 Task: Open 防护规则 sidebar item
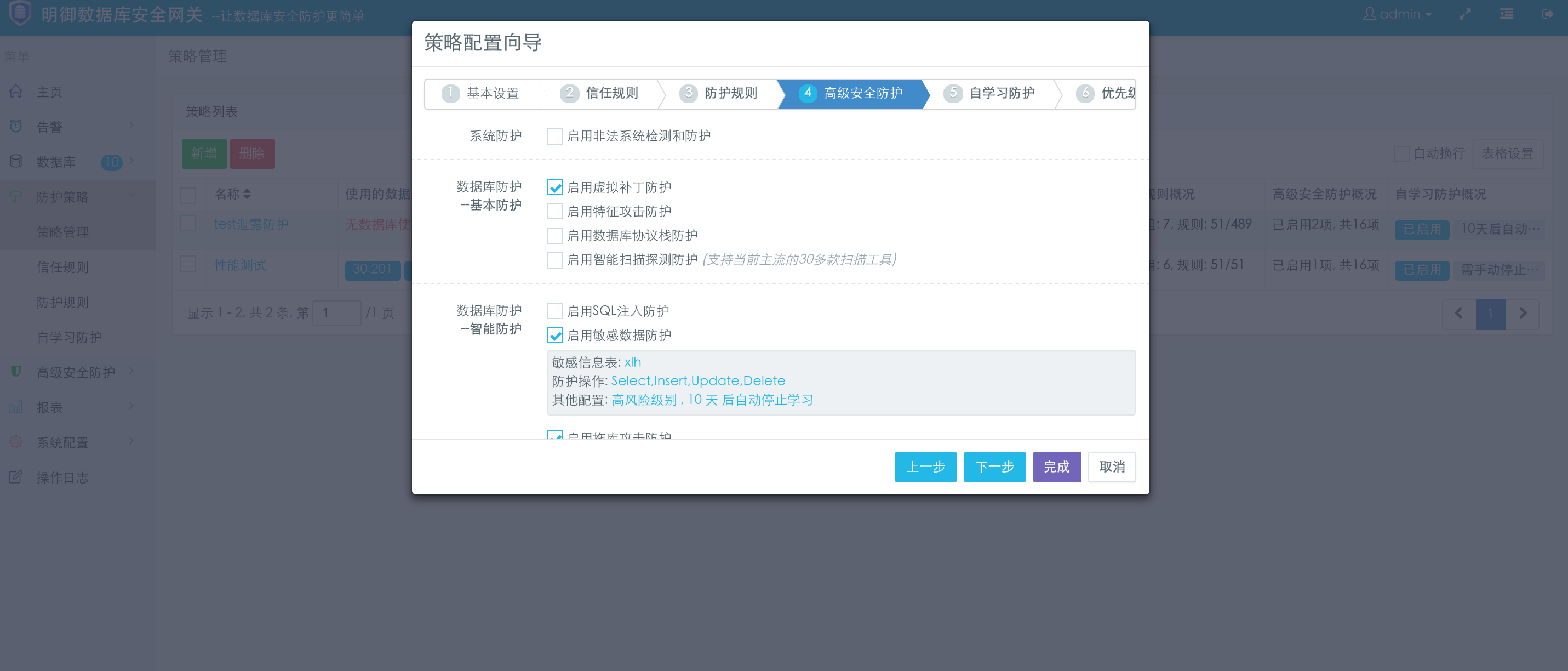coord(62,302)
